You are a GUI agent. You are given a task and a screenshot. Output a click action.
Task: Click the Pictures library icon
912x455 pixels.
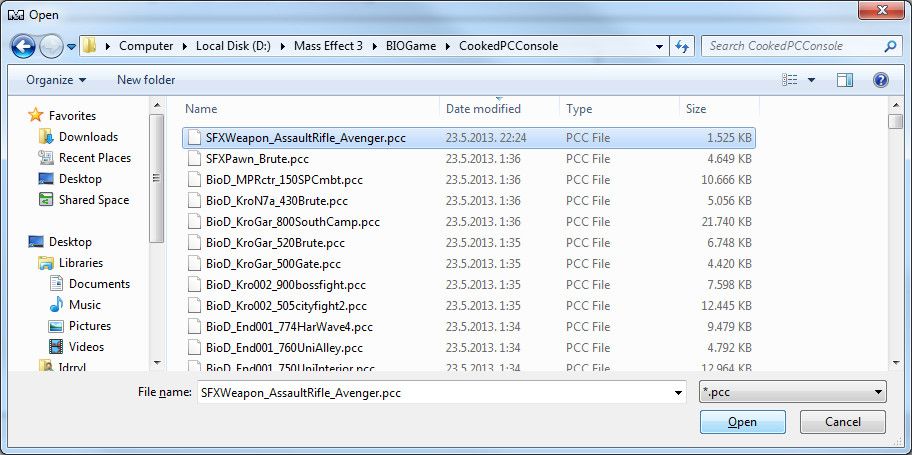click(x=56, y=326)
